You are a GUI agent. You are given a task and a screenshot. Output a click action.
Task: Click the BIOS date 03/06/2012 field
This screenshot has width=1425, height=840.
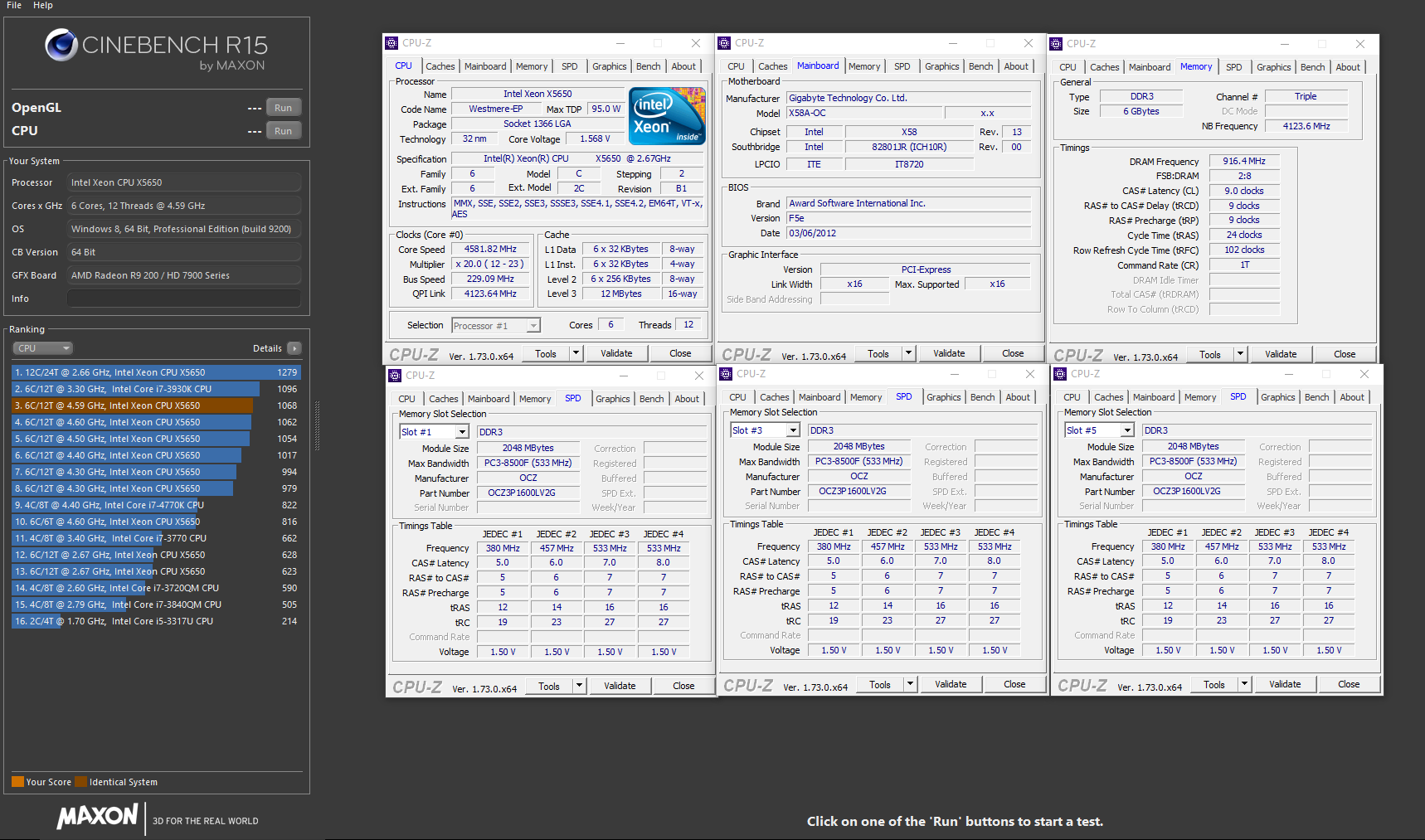[909, 233]
